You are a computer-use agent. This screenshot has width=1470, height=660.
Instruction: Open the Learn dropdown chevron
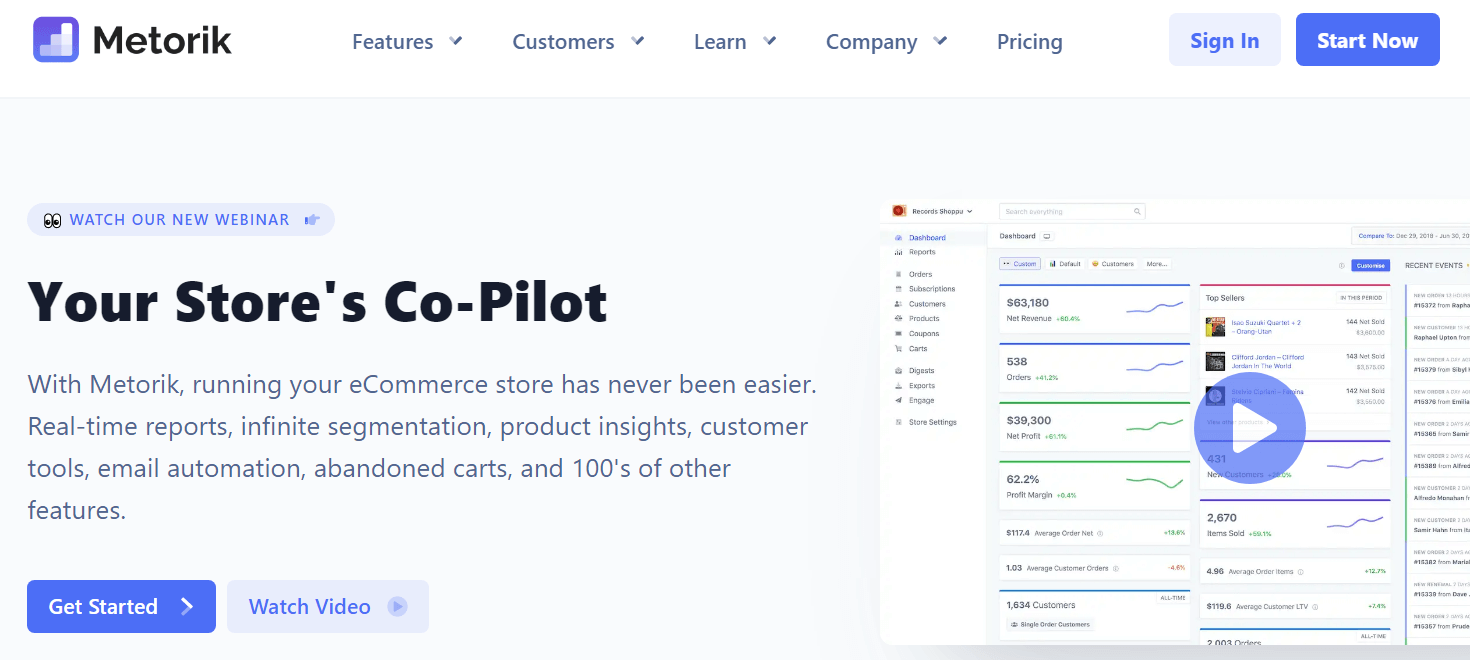click(x=770, y=41)
